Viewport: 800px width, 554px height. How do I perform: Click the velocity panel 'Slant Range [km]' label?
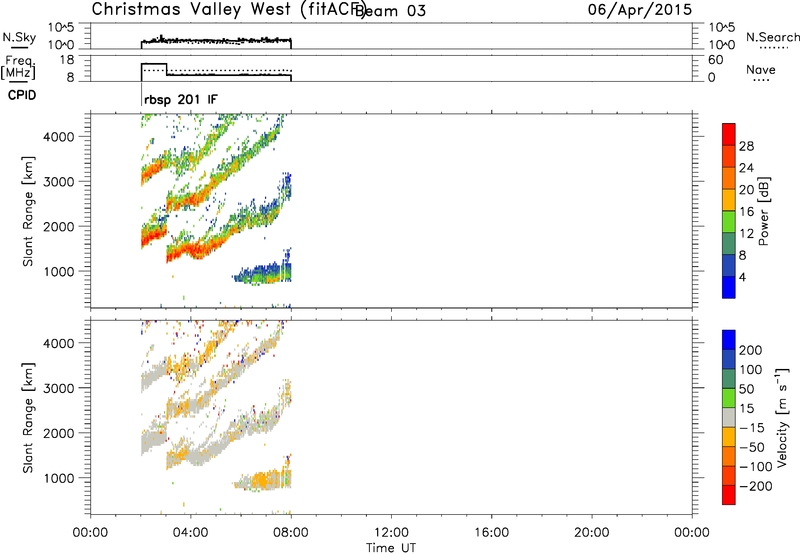point(28,418)
